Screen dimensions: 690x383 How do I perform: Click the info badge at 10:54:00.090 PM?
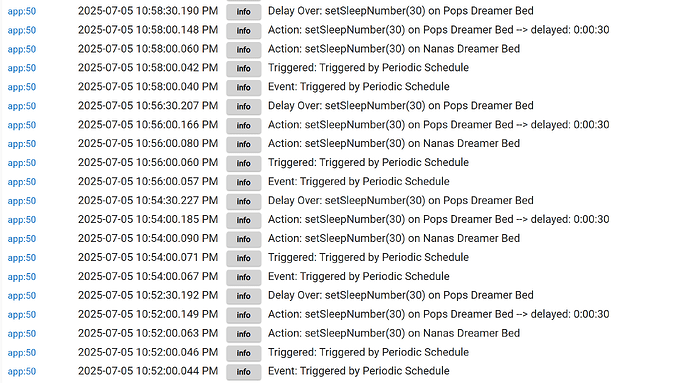click(243, 239)
